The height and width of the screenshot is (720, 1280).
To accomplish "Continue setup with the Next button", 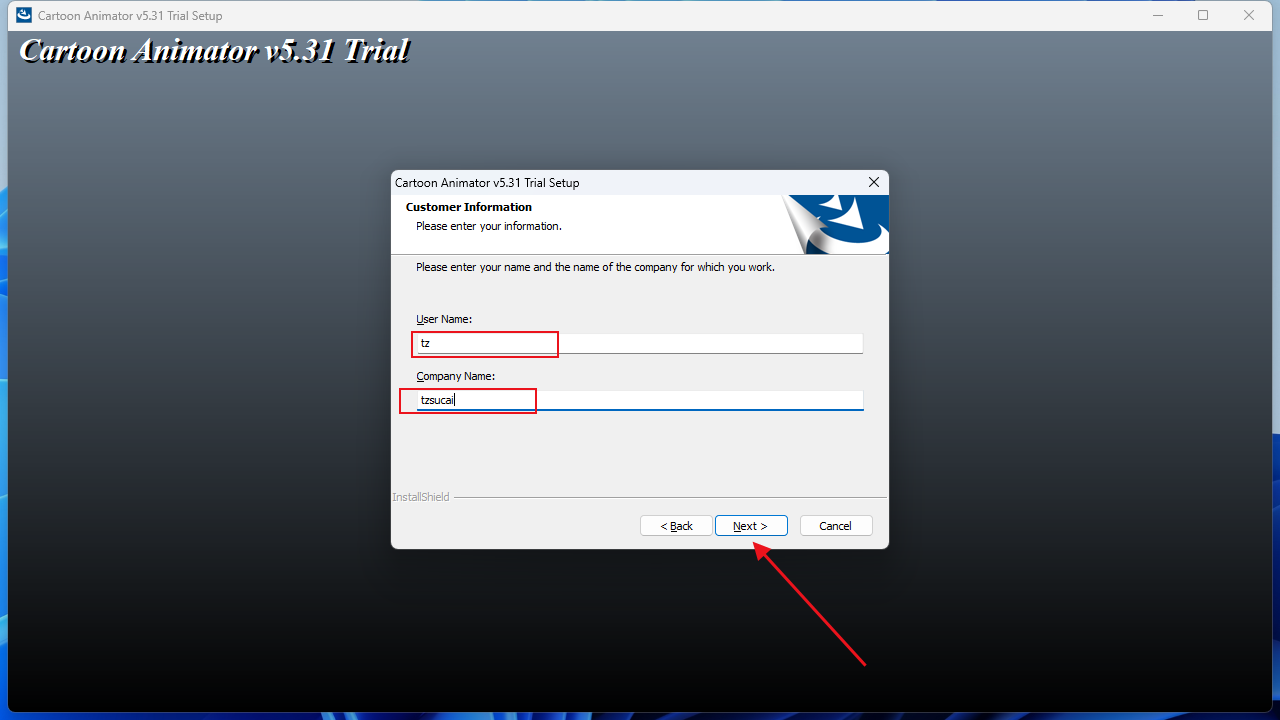I will 751,526.
